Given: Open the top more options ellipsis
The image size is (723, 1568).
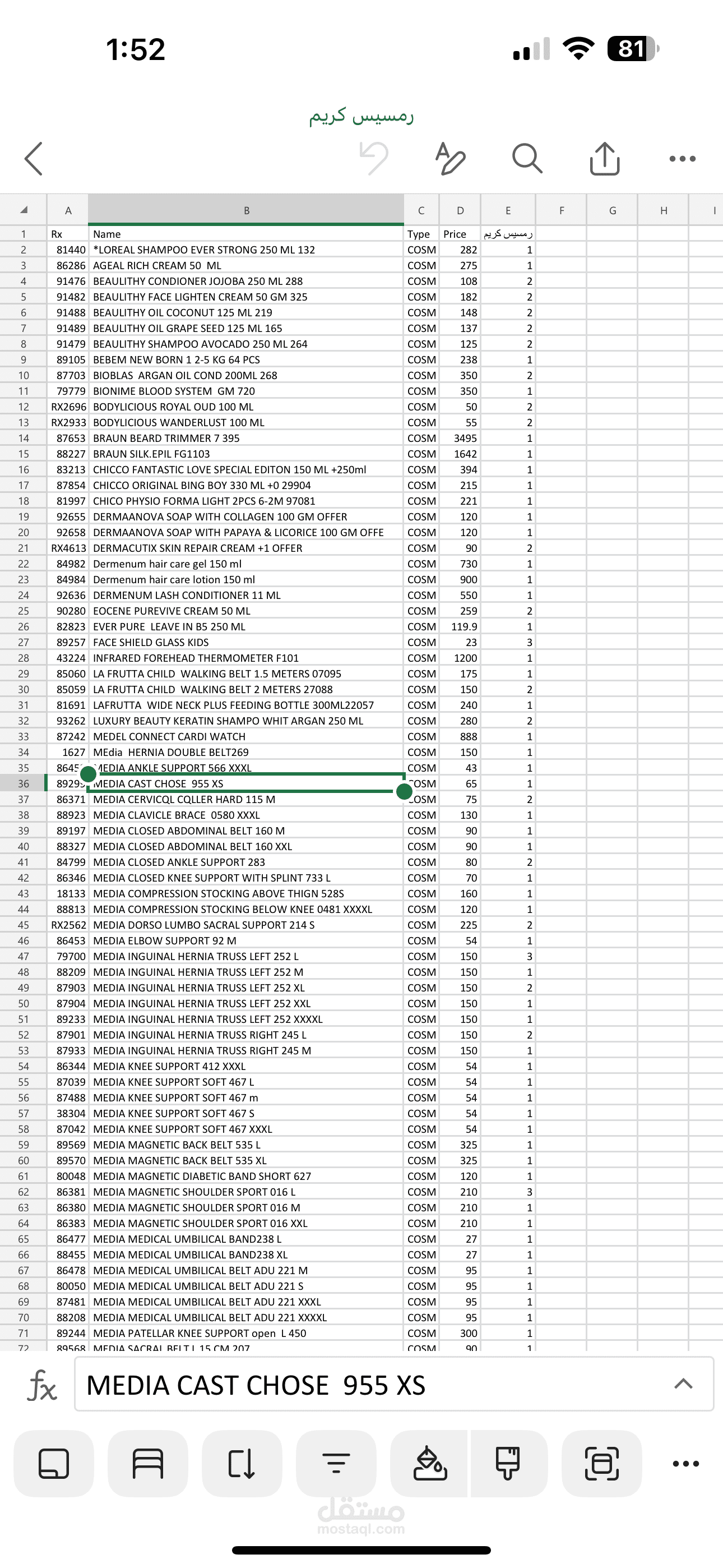Looking at the screenshot, I should [682, 159].
